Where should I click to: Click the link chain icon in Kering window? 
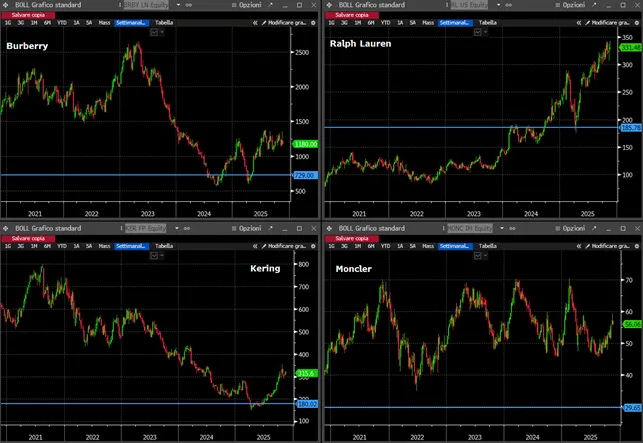pyautogui.click(x=187, y=228)
